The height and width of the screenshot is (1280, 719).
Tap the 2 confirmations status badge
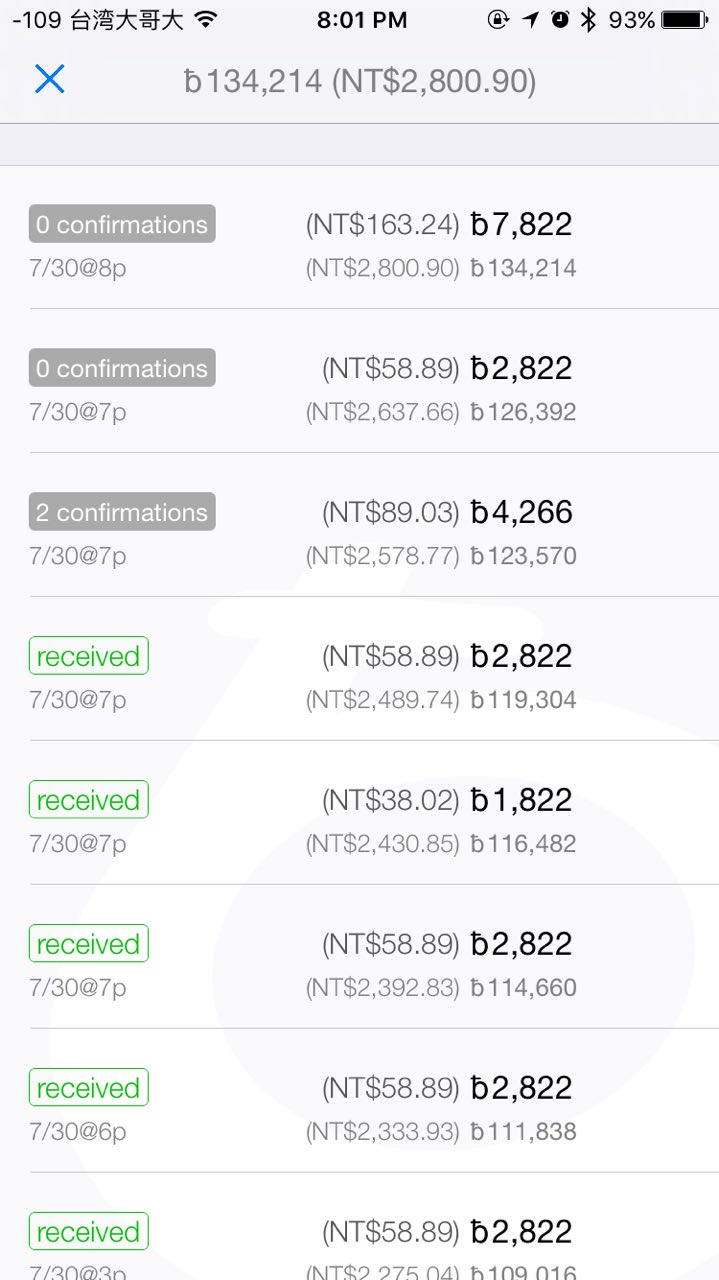coord(122,512)
